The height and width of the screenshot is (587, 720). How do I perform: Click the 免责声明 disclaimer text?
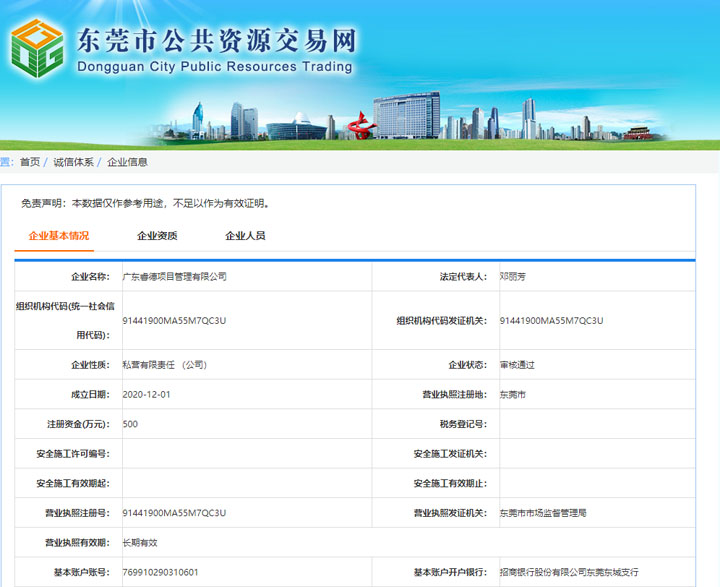click(146, 203)
